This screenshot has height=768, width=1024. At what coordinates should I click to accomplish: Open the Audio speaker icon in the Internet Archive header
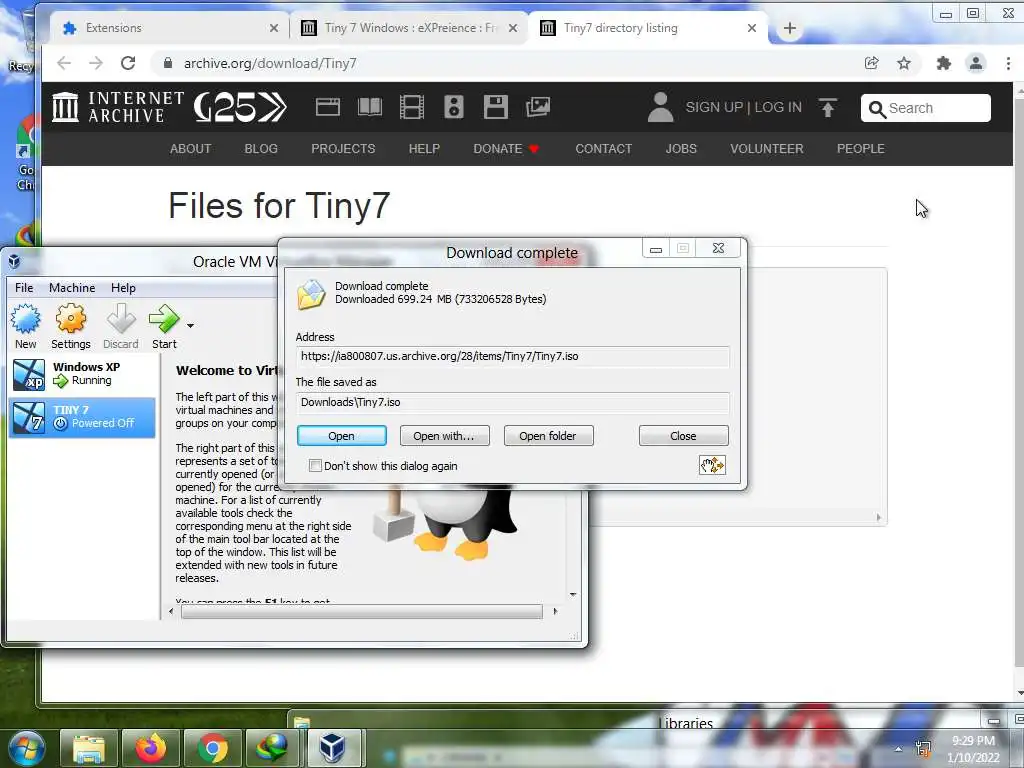(454, 106)
